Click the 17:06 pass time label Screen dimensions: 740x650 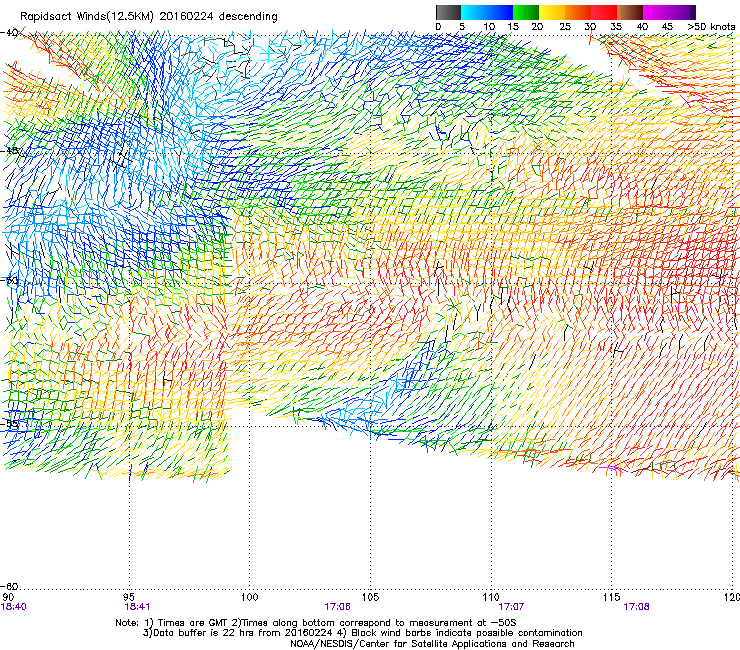coord(337,607)
